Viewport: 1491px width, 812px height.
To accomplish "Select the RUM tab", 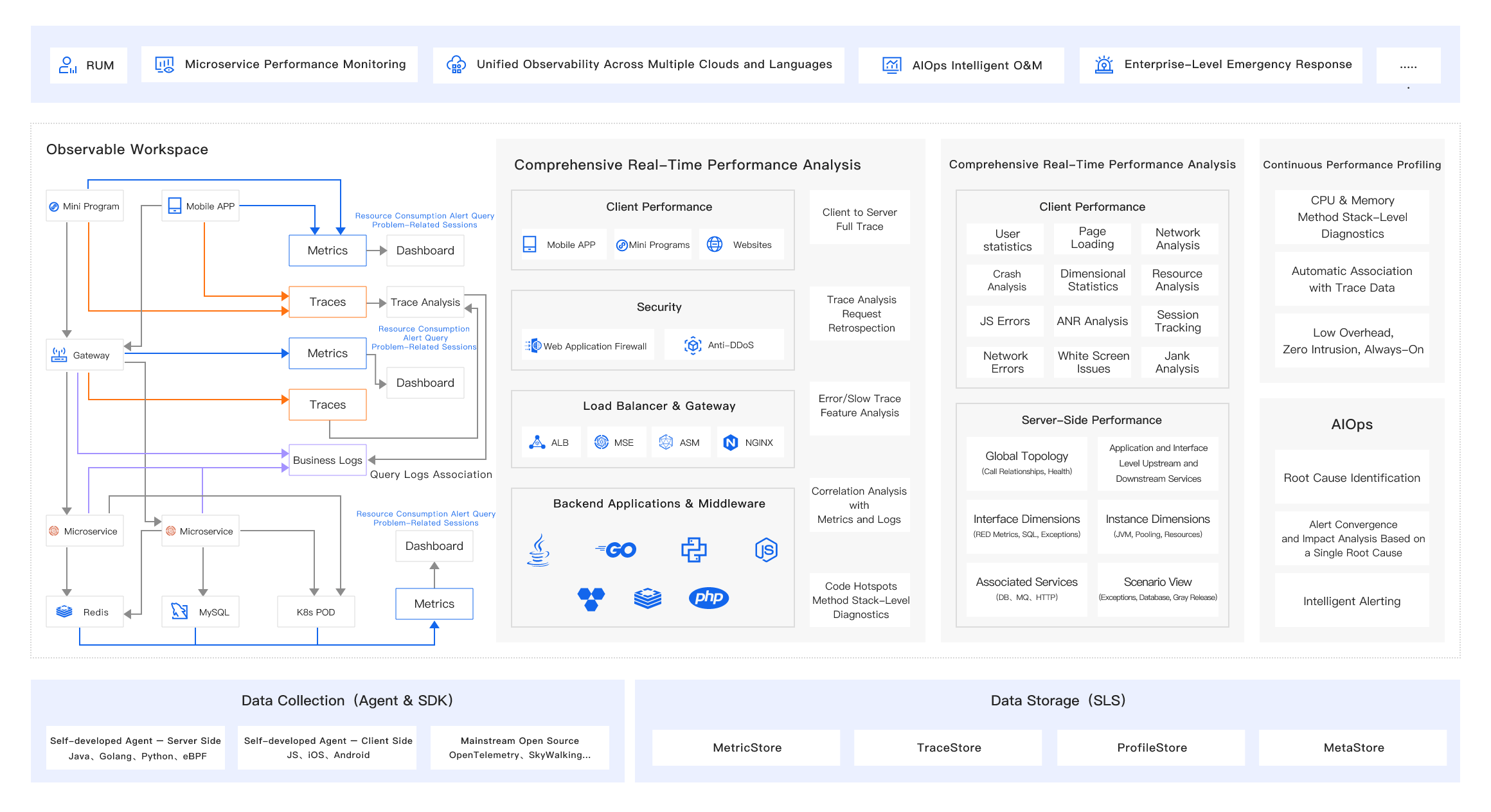I will [89, 65].
